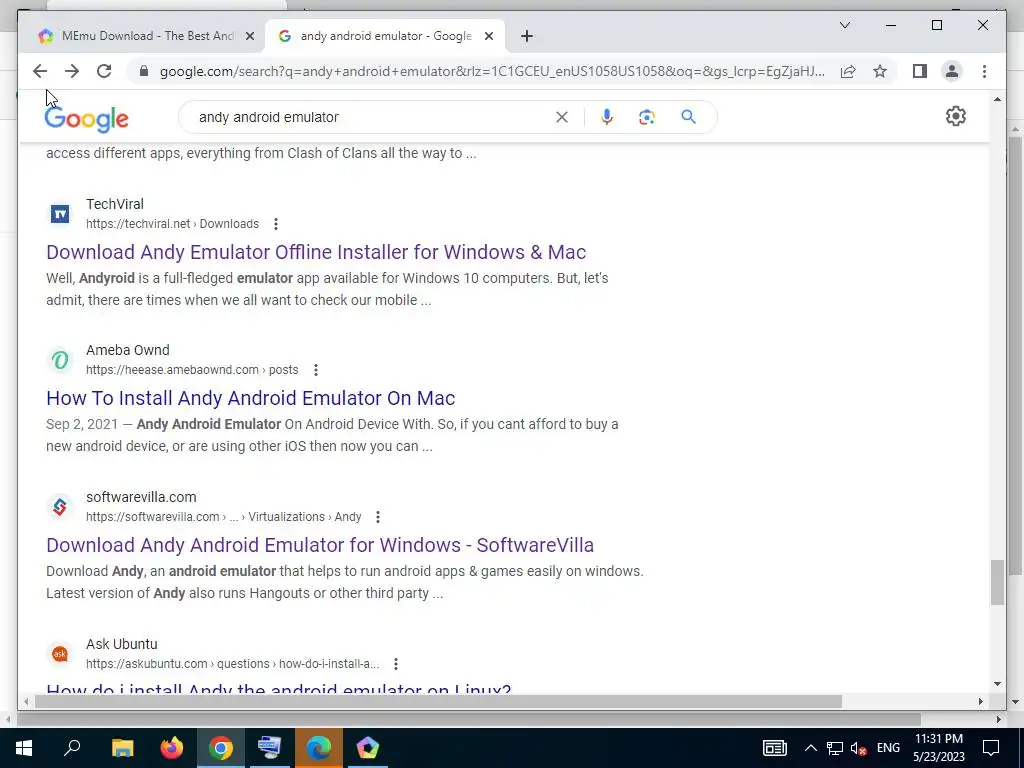Click the page horizontal scrollbar thumb
Screen dimensions: 1024x768
(438, 702)
